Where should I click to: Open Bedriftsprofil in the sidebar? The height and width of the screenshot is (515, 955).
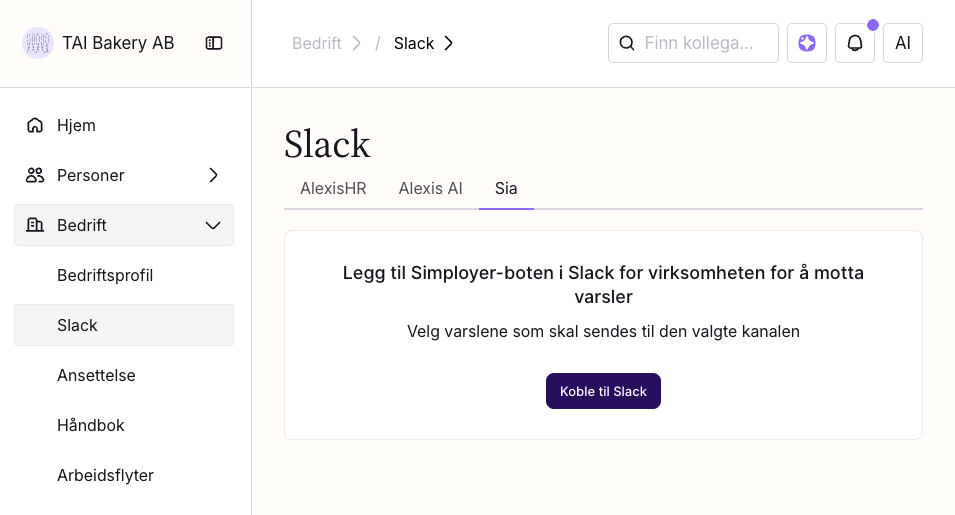105,275
